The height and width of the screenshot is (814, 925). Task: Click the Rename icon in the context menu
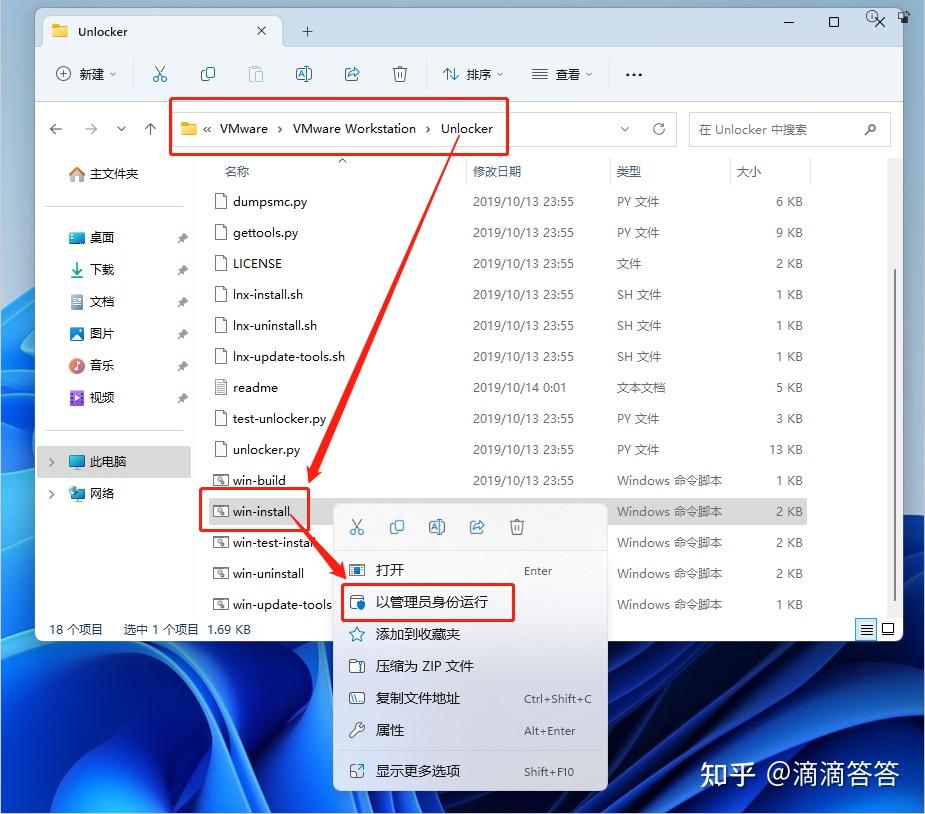click(437, 527)
